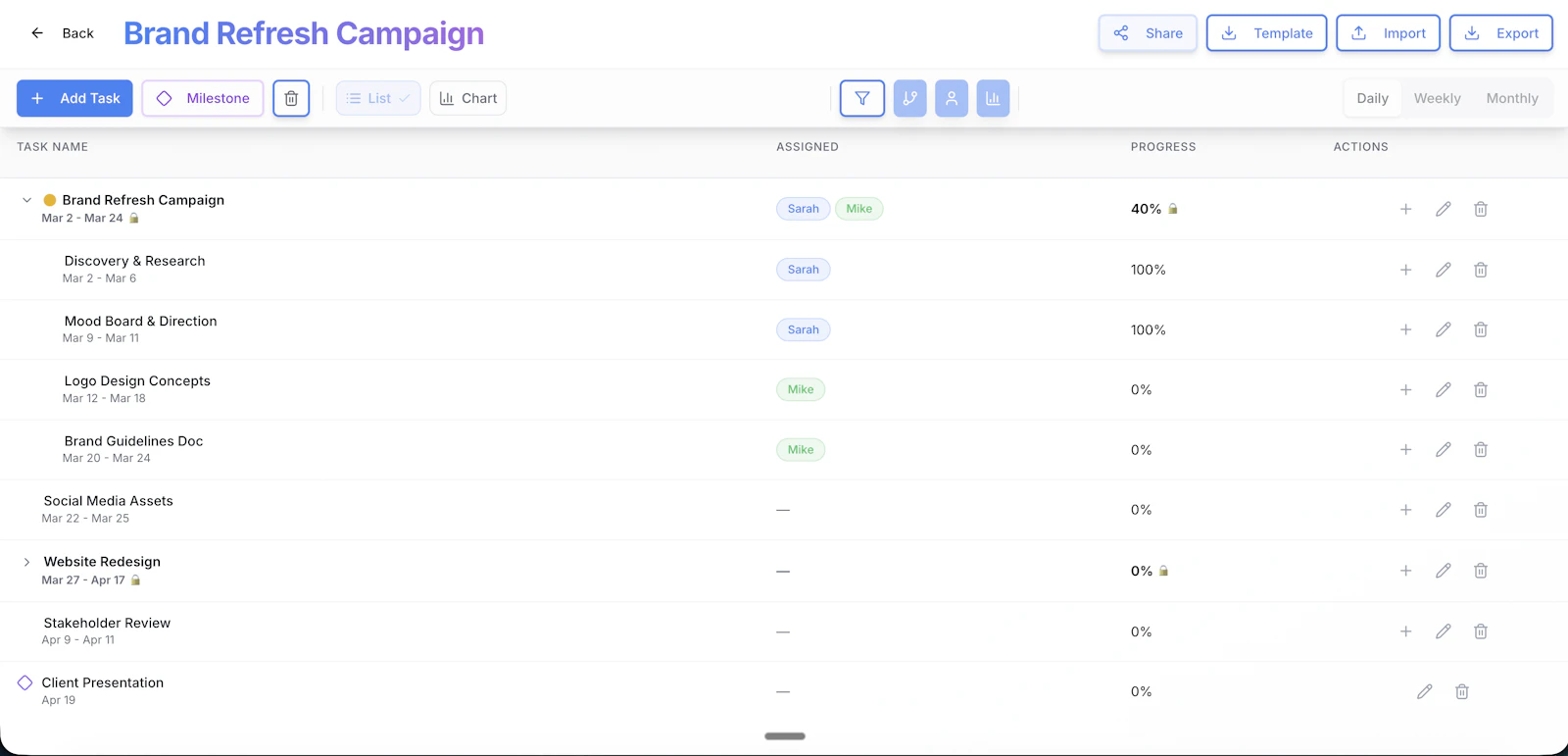Image resolution: width=1568 pixels, height=756 pixels.
Task: Click the Assigned column header
Action: click(808, 147)
